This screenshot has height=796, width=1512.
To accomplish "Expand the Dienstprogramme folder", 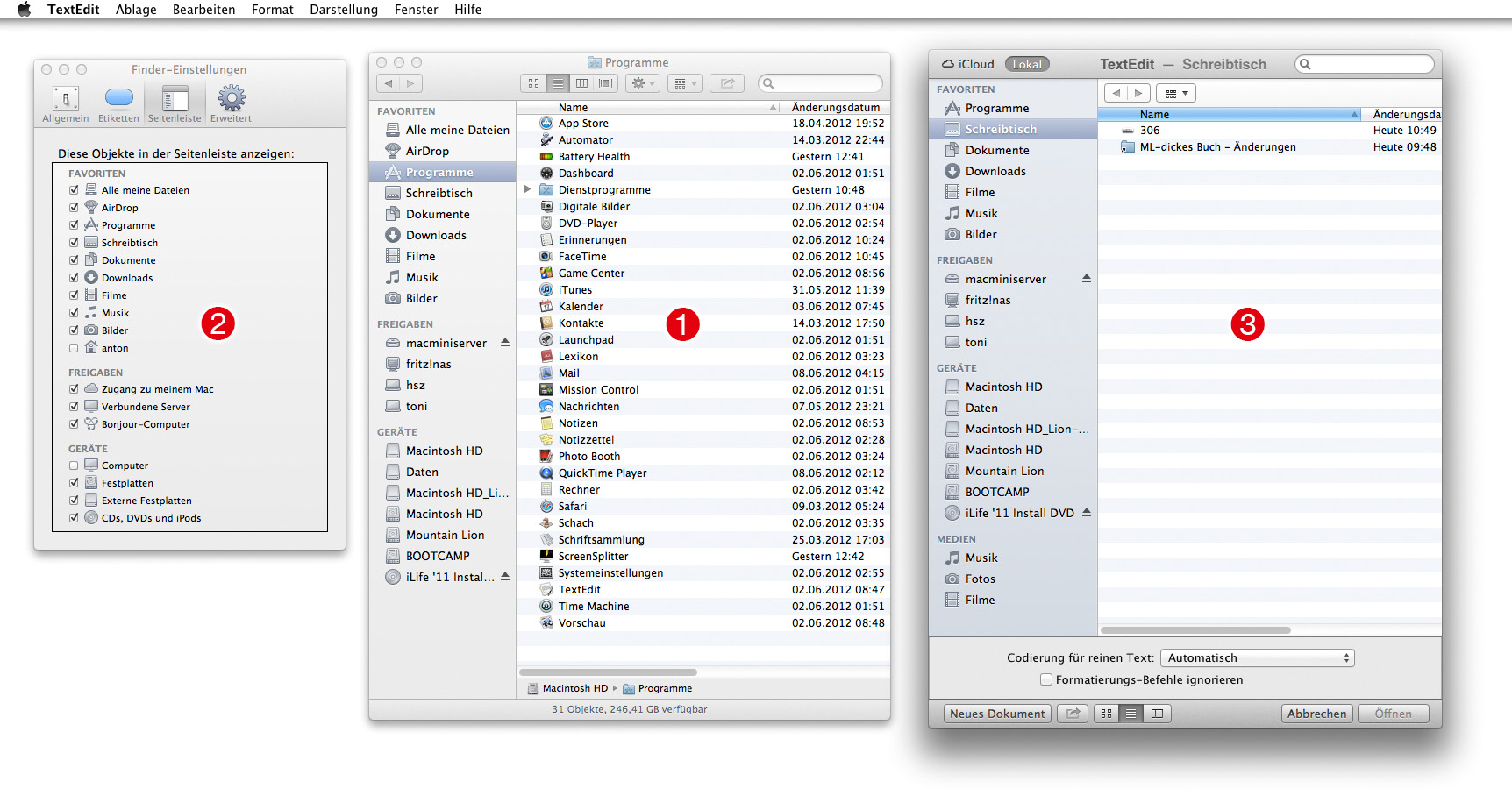I will click(x=527, y=189).
